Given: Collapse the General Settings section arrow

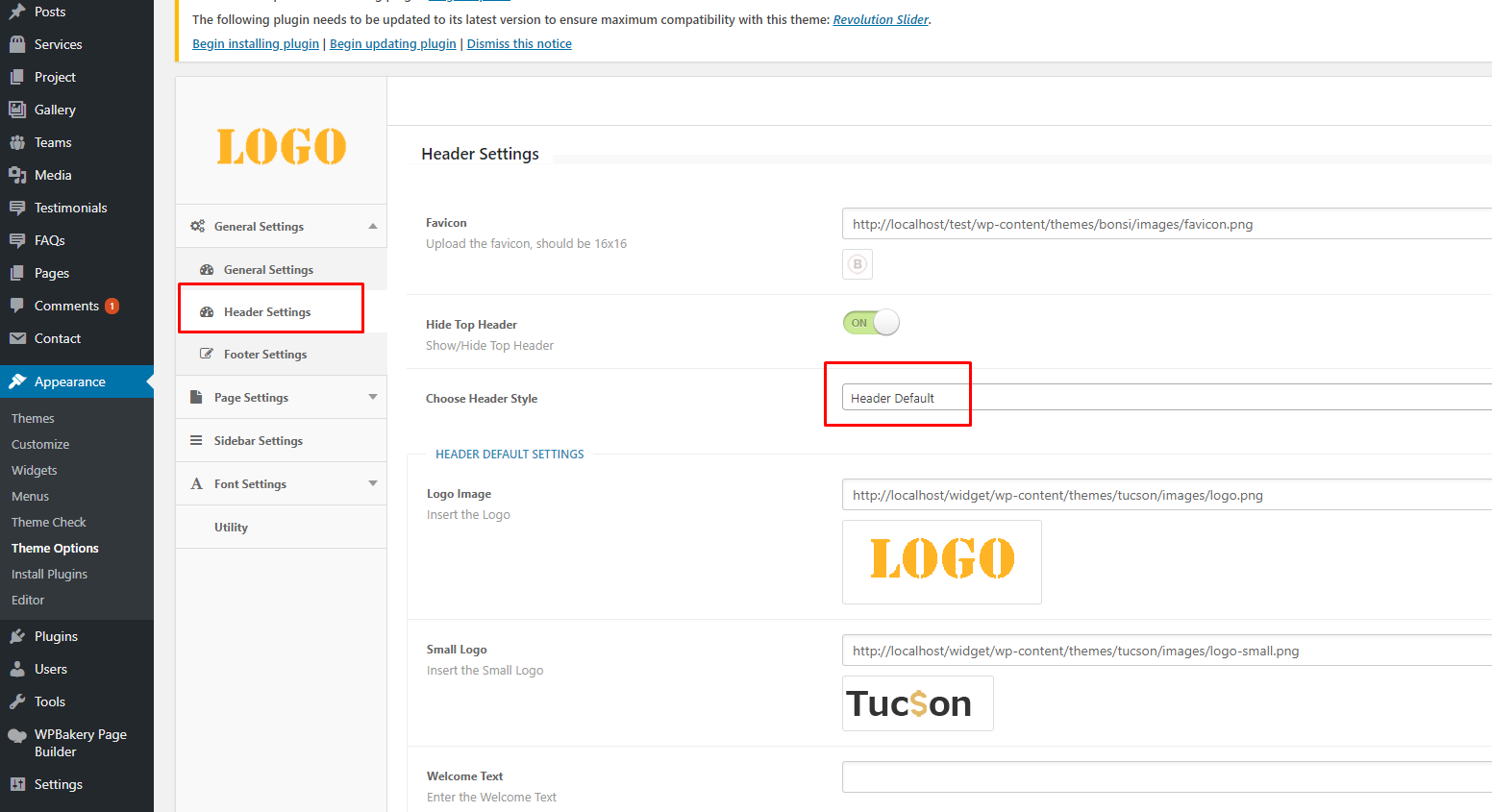Looking at the screenshot, I should tap(373, 227).
